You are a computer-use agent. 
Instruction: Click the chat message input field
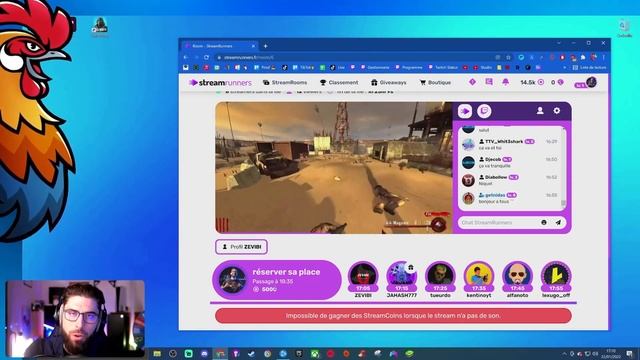[x=498, y=222]
